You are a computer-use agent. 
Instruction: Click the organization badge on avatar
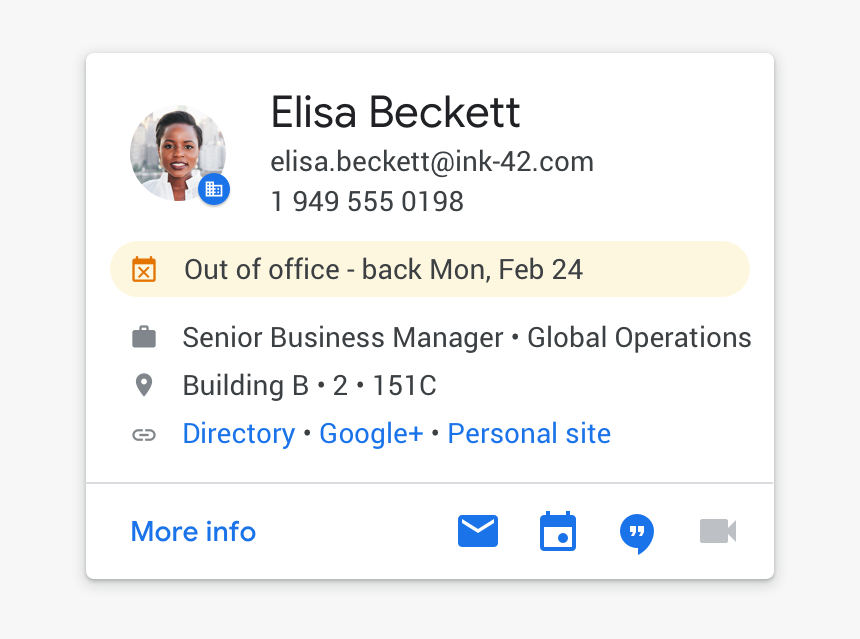(x=214, y=188)
